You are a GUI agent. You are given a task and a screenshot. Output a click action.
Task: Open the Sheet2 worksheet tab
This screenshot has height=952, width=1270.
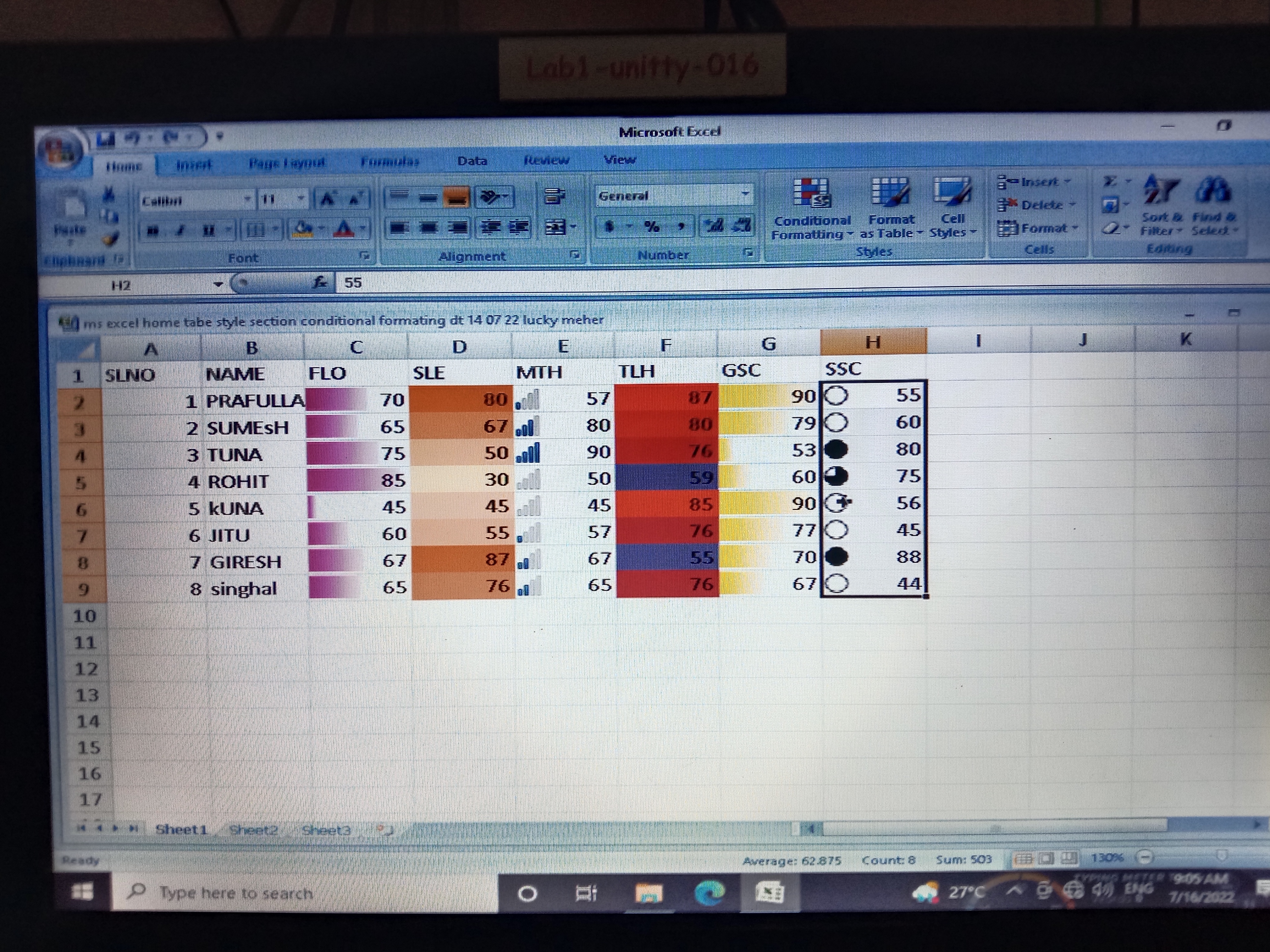[x=253, y=830]
